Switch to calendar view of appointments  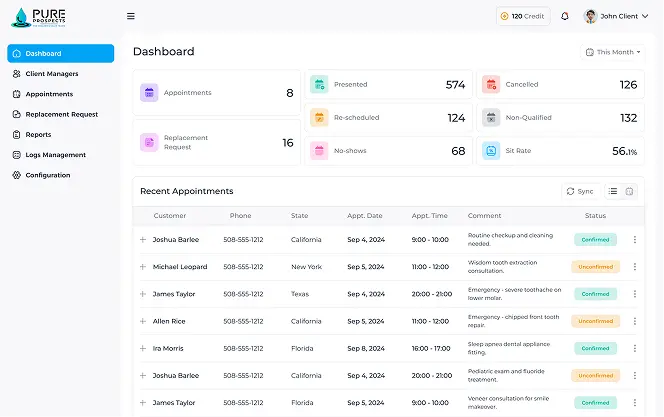click(629, 191)
